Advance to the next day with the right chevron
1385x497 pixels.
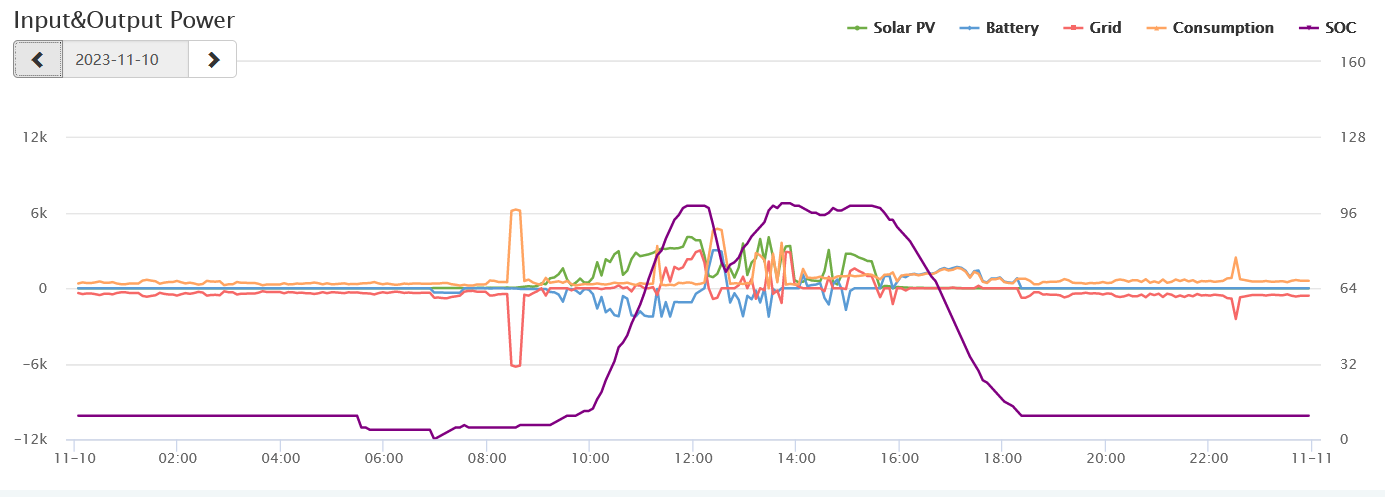(213, 59)
